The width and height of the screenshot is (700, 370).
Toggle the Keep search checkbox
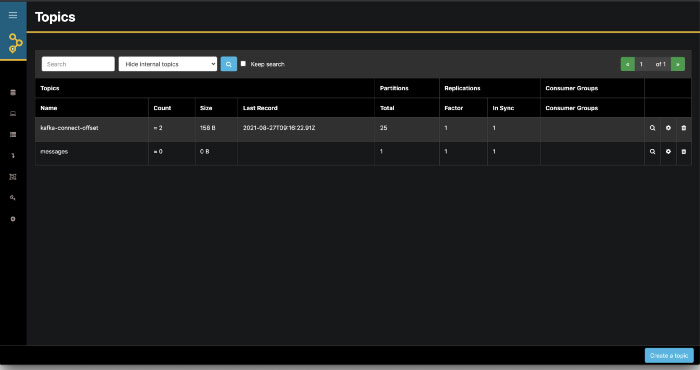243,64
